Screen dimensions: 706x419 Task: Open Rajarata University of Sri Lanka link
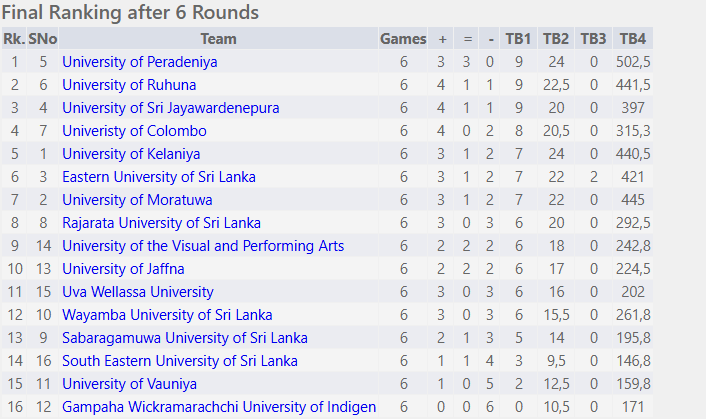coord(161,223)
